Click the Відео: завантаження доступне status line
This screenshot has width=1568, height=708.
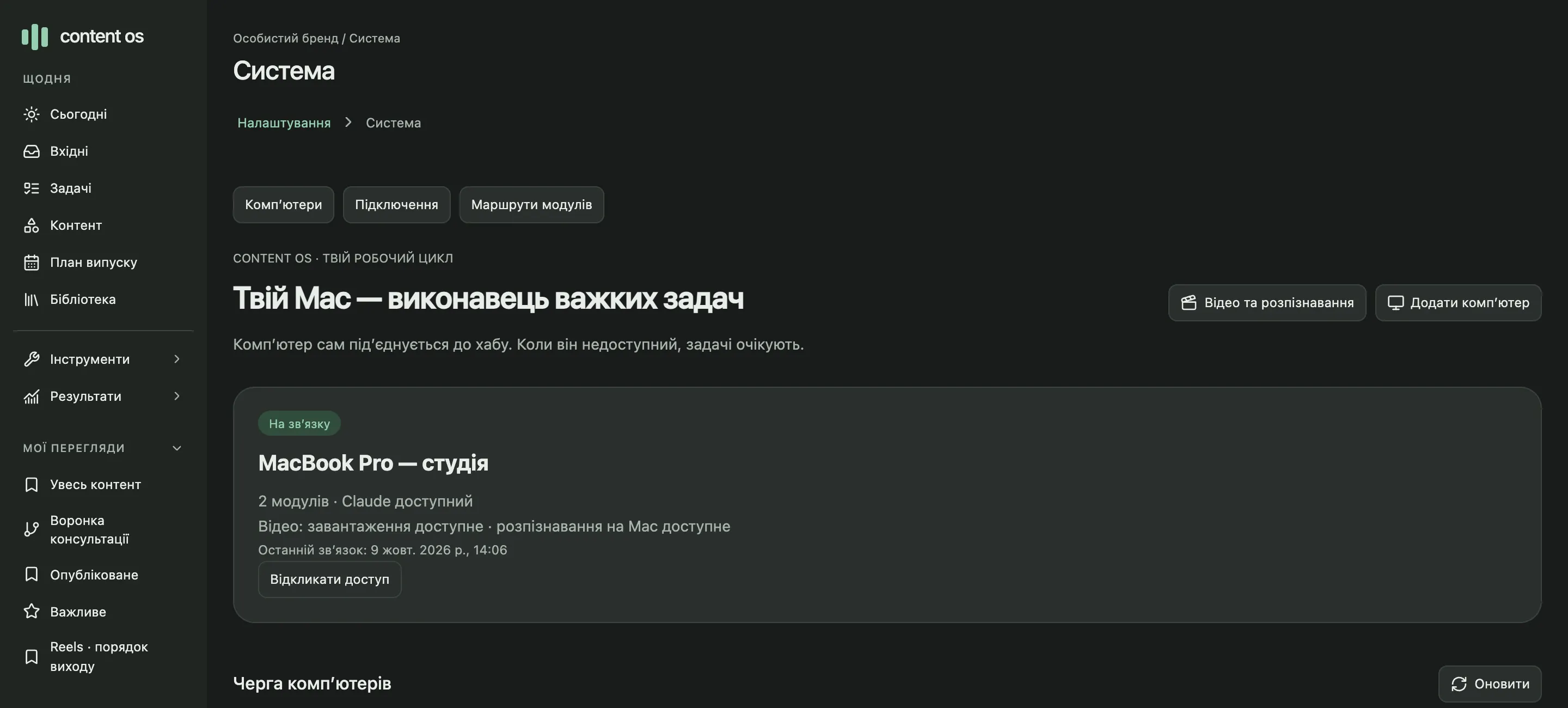click(494, 526)
